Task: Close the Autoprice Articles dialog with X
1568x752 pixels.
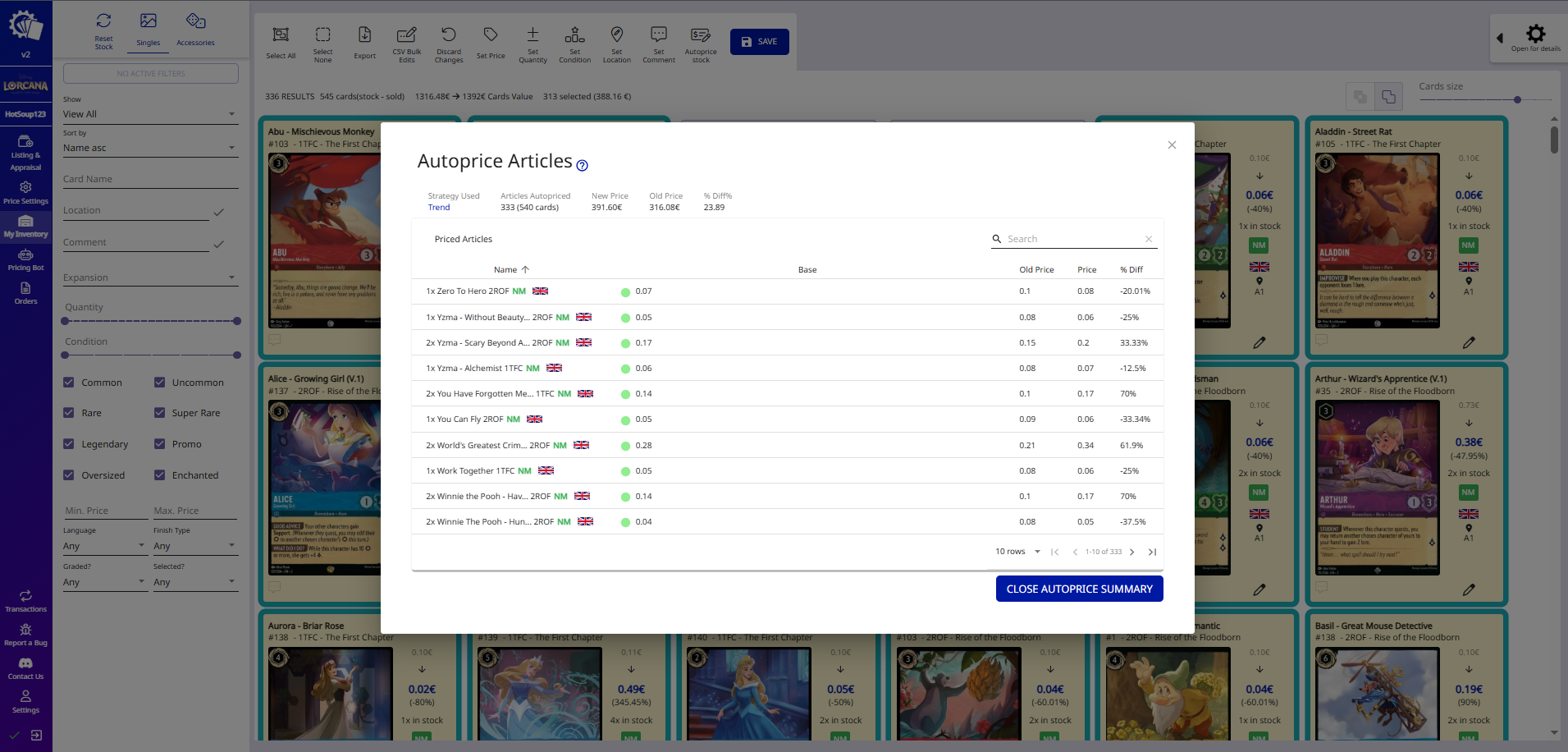Action: point(1172,145)
